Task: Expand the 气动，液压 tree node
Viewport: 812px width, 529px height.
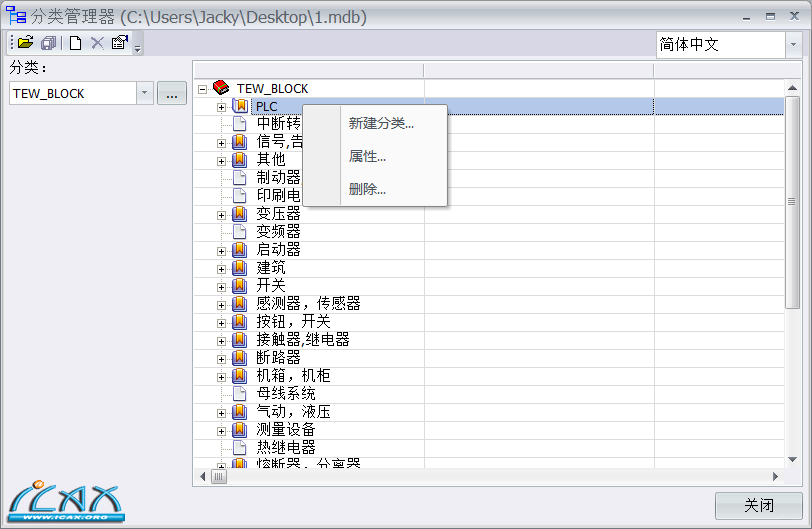Action: pyautogui.click(x=221, y=413)
